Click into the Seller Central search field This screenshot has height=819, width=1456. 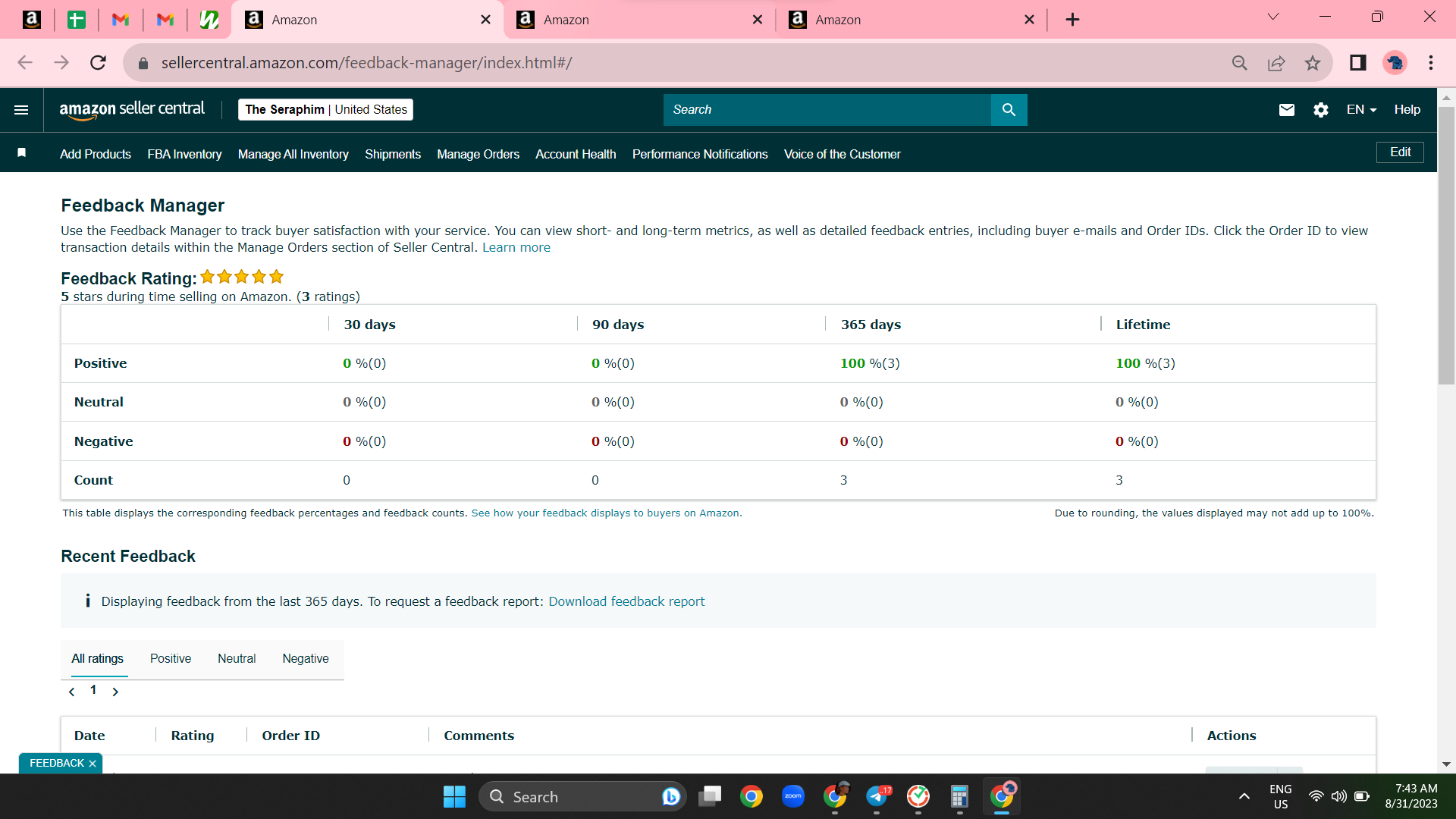click(x=827, y=110)
